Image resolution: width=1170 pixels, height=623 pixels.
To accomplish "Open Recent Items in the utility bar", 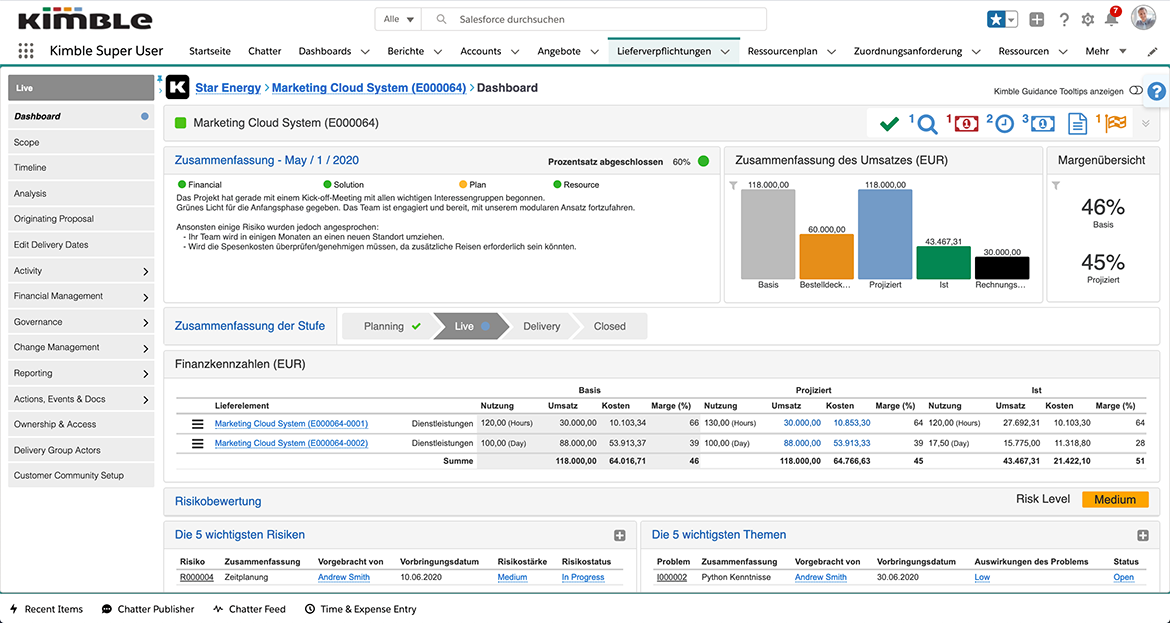I will click(46, 609).
